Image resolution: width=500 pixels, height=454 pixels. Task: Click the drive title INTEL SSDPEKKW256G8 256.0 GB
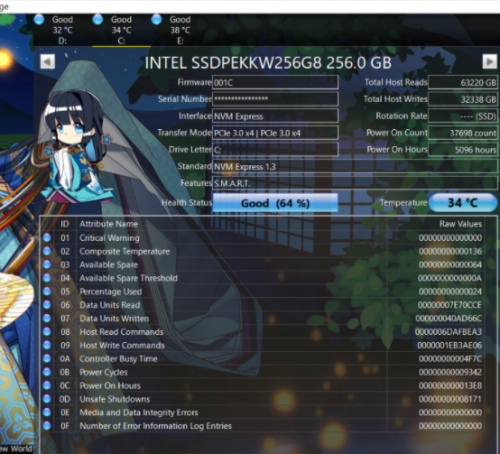pos(268,63)
